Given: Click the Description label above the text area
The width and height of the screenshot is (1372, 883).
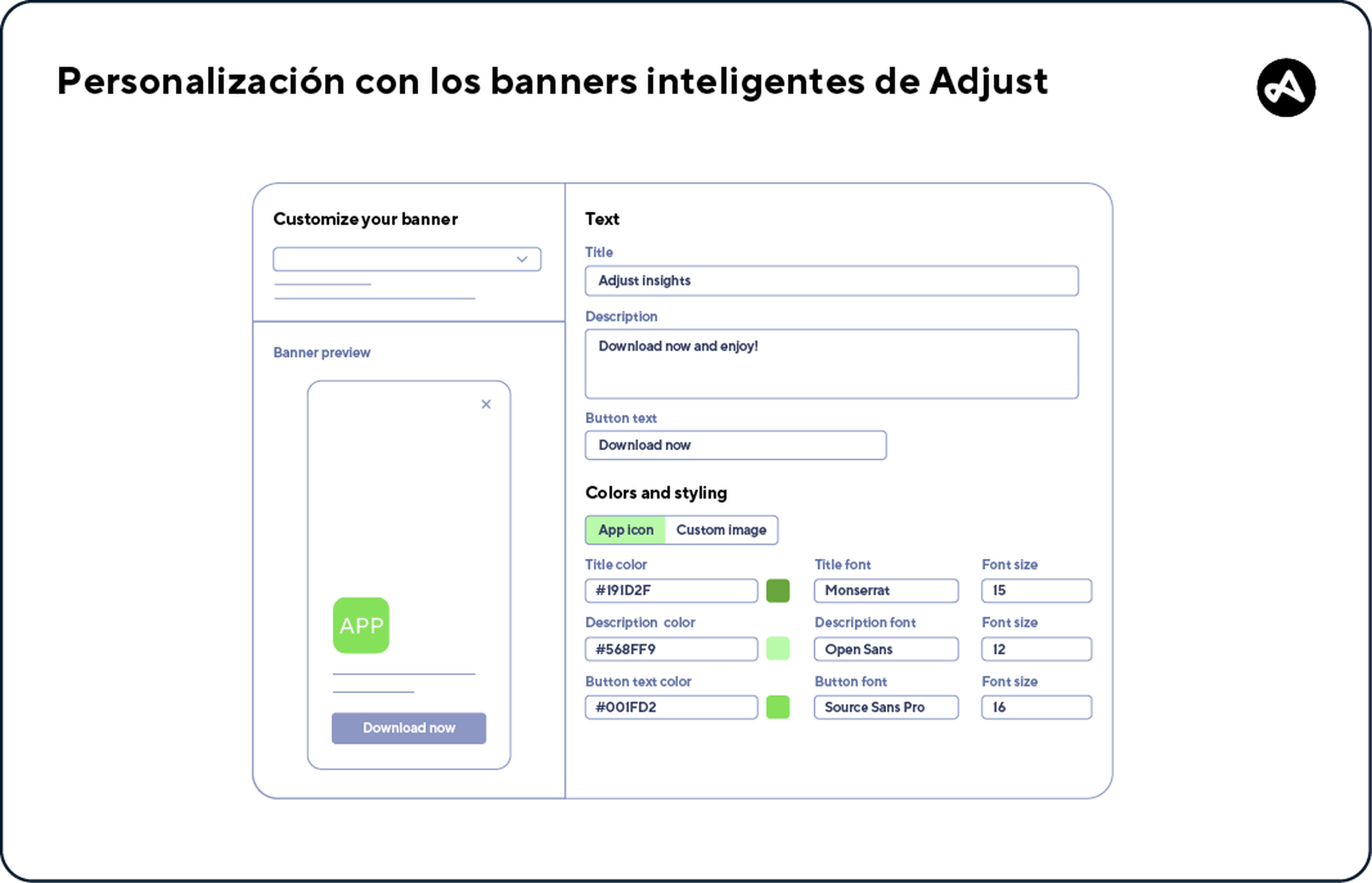Looking at the screenshot, I should point(621,317).
